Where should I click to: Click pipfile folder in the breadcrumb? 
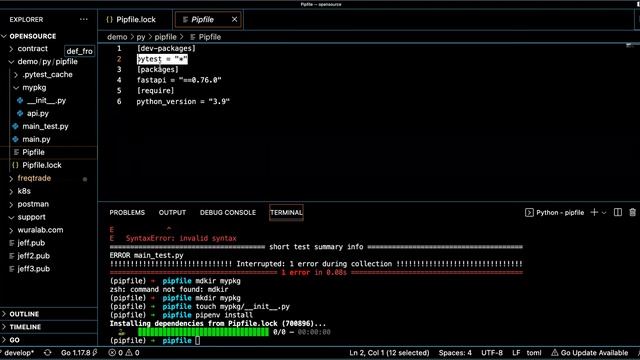(165, 37)
